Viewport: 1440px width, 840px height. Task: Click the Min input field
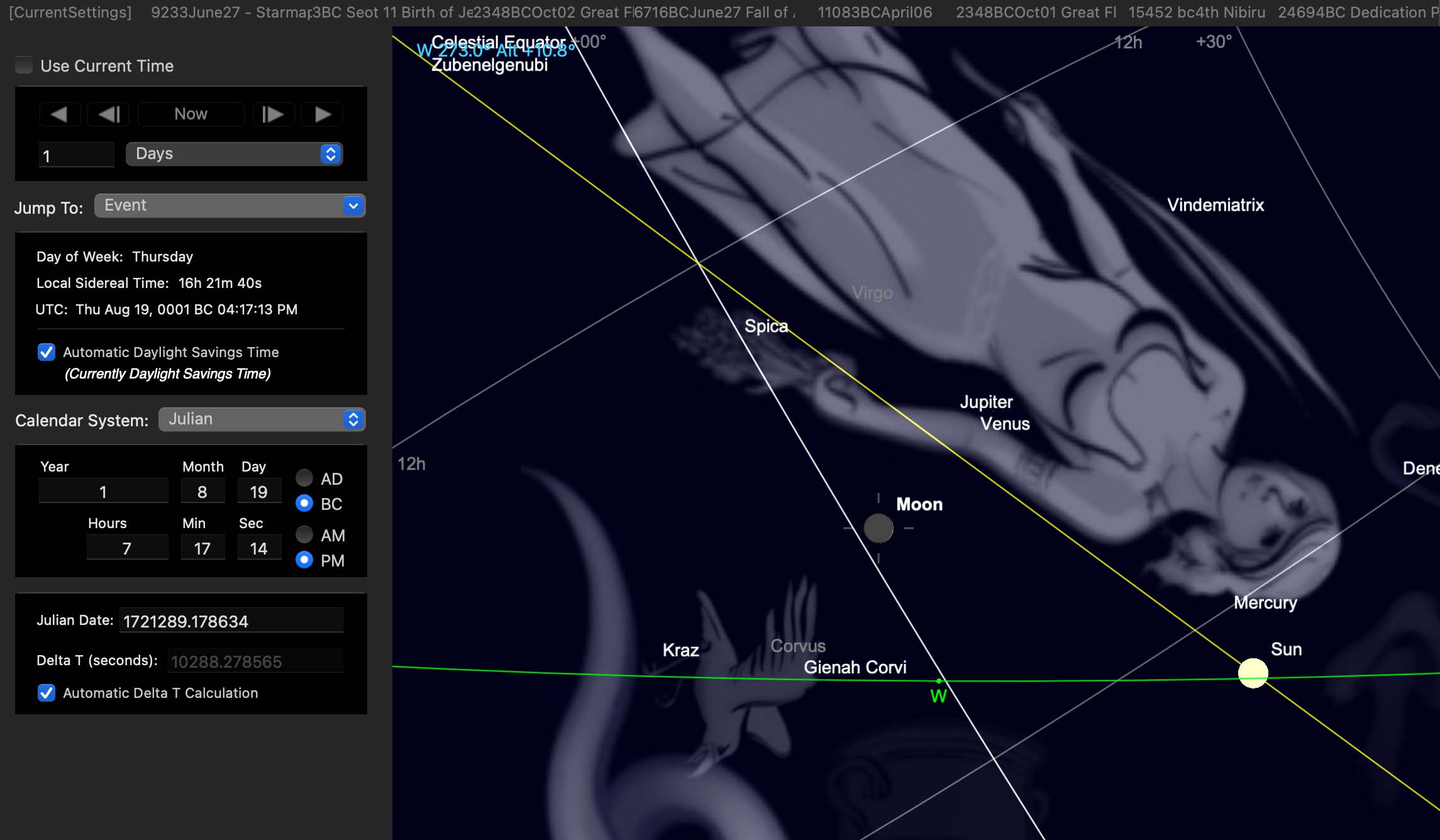(202, 548)
